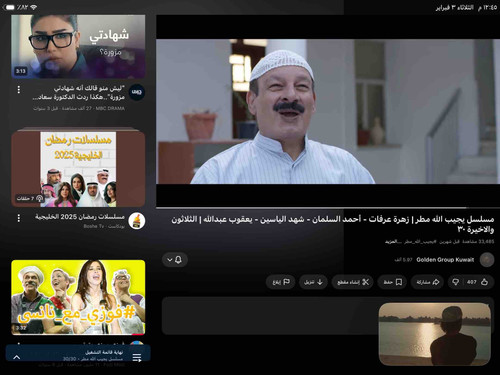The image size is (500, 375).
Task: Open notification bell dropdown for channel
Action: click(175, 260)
